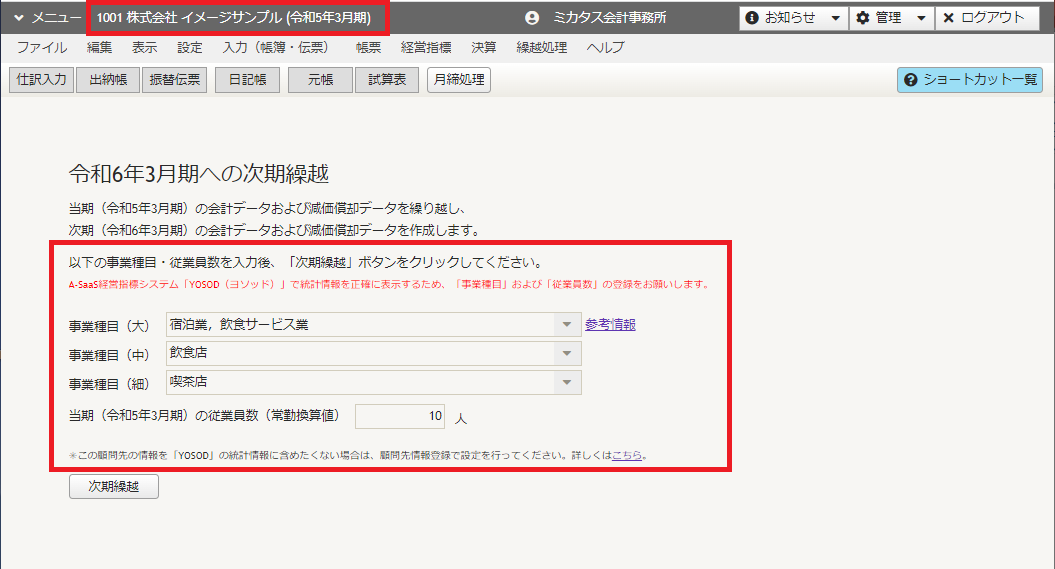Expand the 事業種目（細） dropdown showing 喫茶店
The image size is (1055, 569).
pos(373,382)
